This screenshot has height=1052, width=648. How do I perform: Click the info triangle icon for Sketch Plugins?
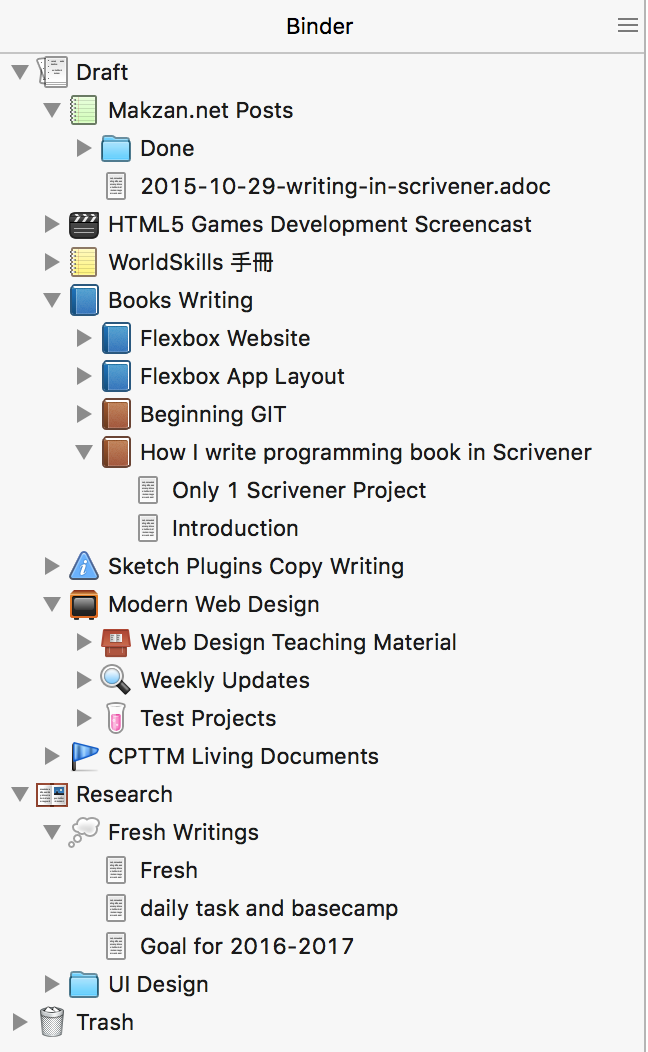[84, 566]
